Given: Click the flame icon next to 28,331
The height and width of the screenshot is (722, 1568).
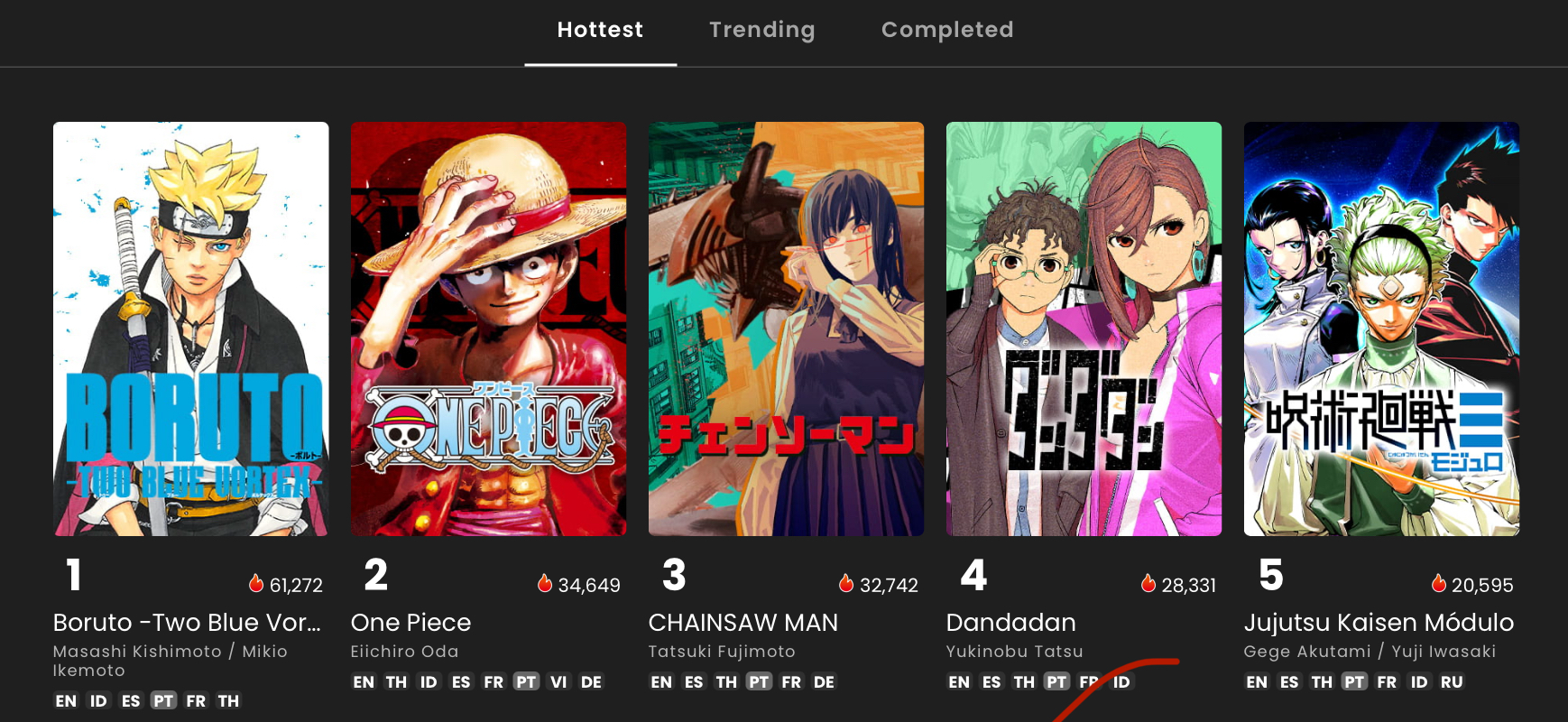Looking at the screenshot, I should tap(1148, 584).
